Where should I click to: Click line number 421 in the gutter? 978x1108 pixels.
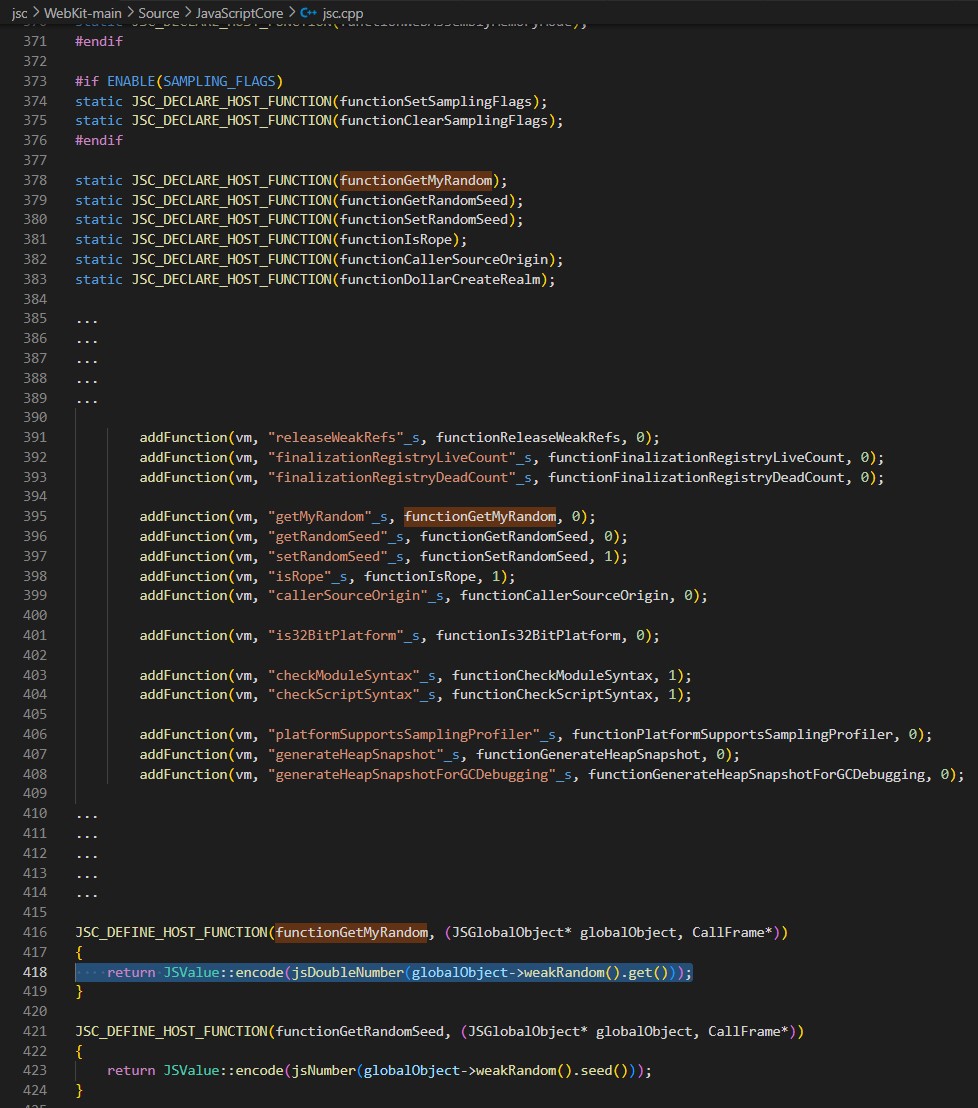click(35, 1032)
